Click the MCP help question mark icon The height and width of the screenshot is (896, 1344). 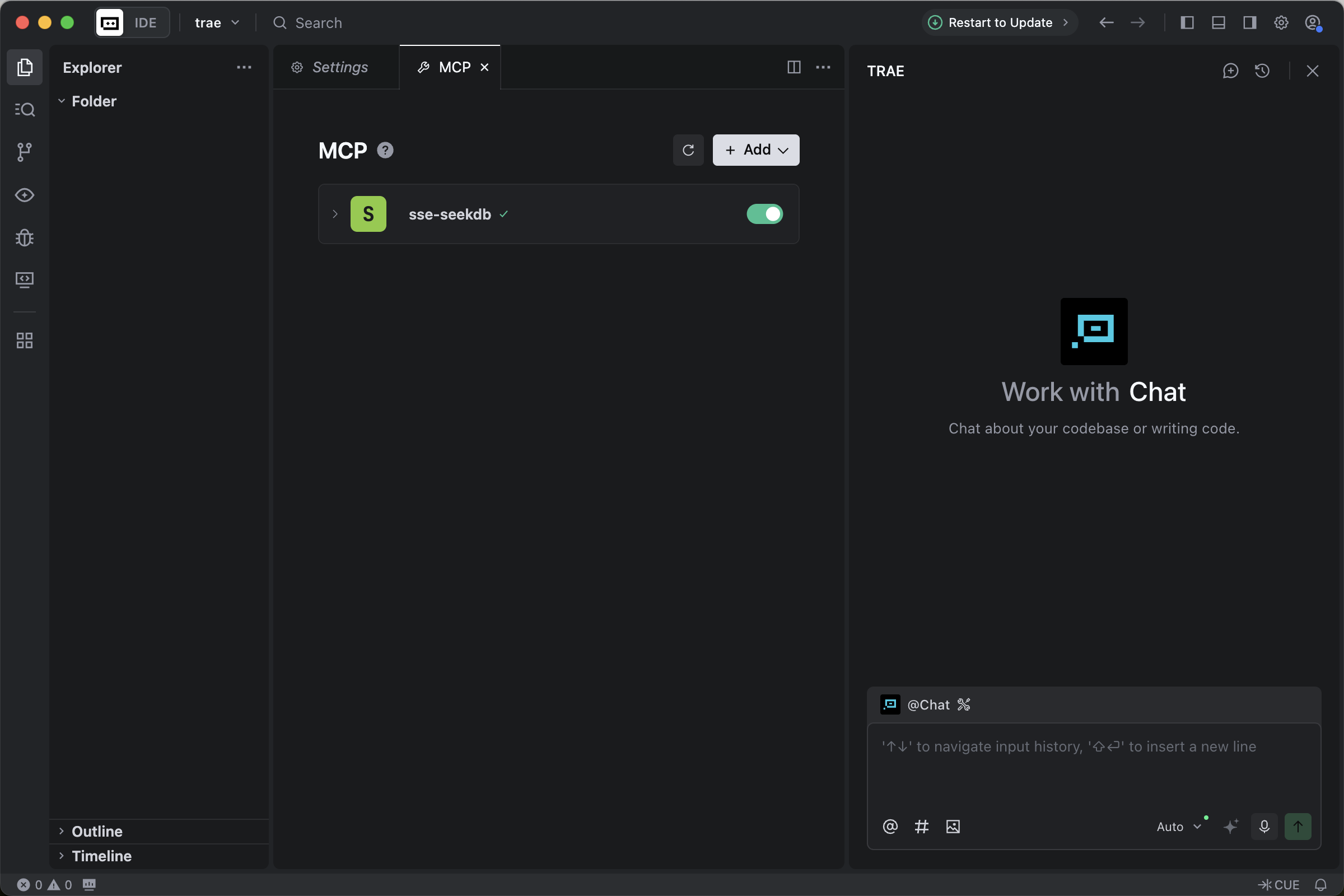pos(385,150)
